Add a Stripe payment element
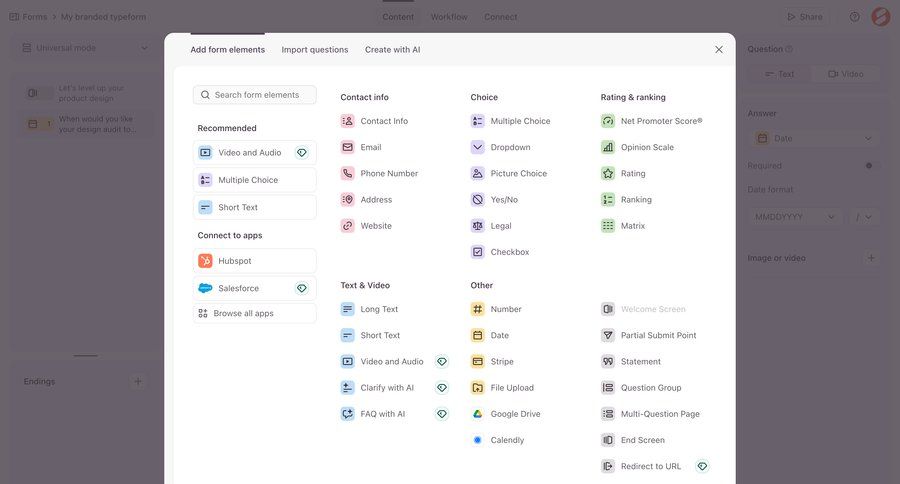The height and width of the screenshot is (484, 900). coord(492,362)
